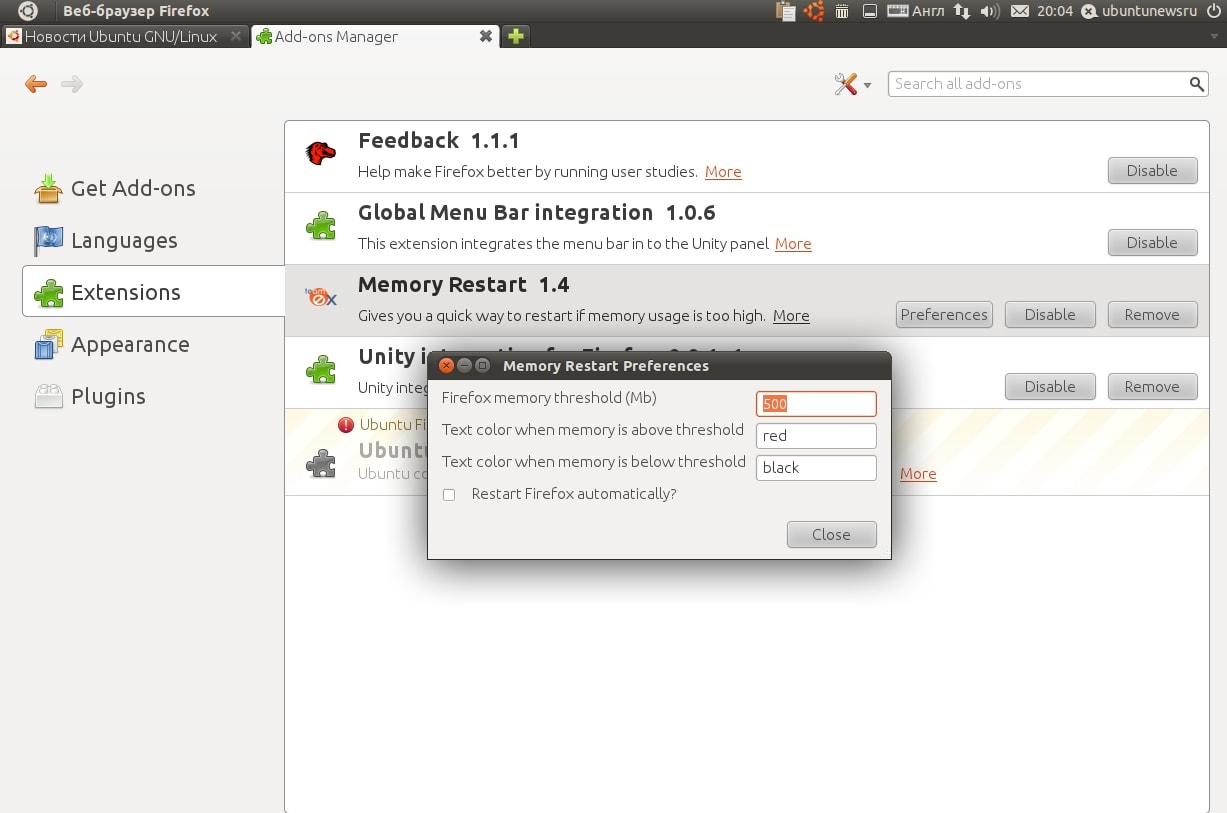This screenshot has height=813, width=1227.
Task: Click the below-threshold text color field
Action: 816,468
